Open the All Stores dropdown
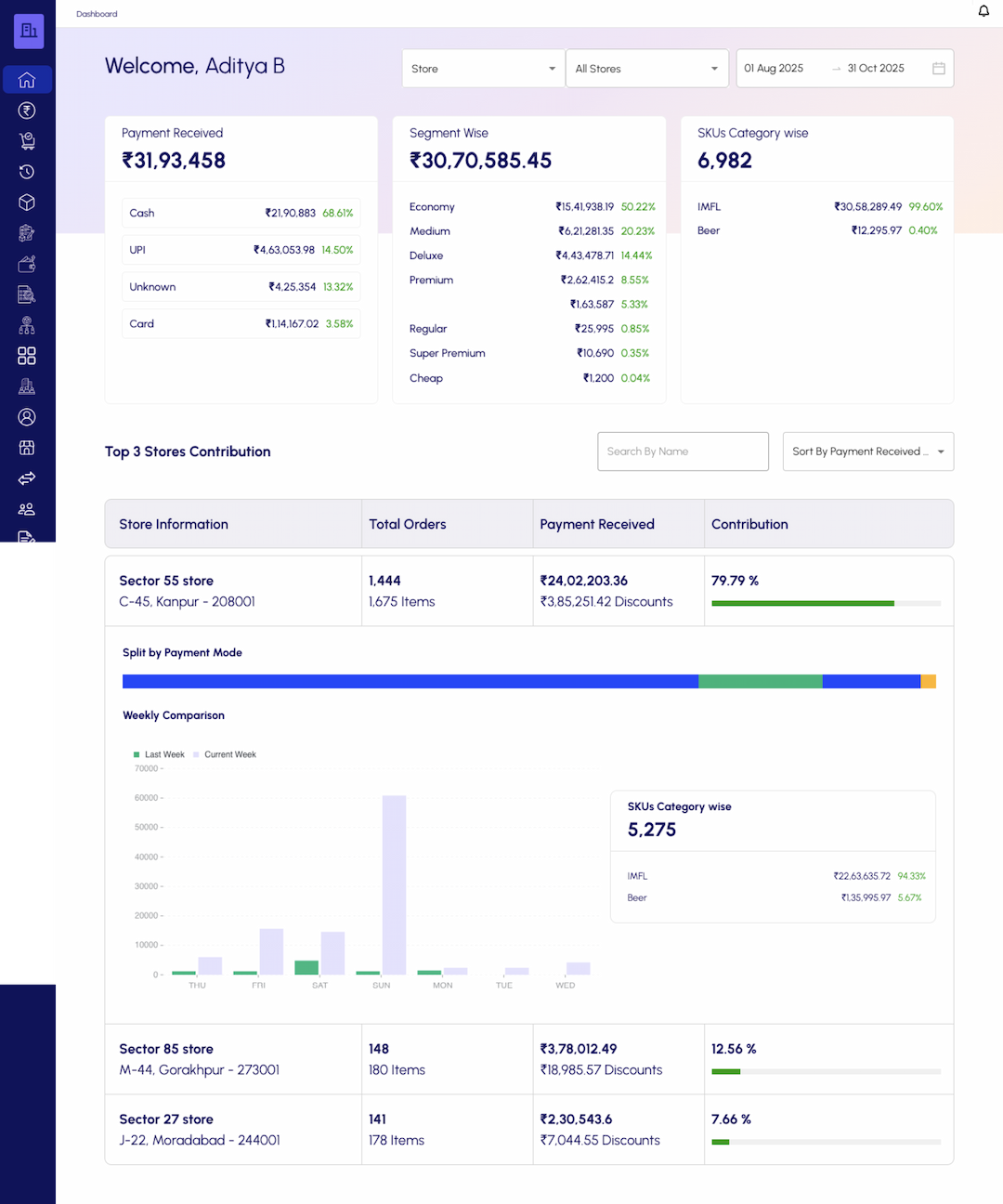 [x=646, y=69]
